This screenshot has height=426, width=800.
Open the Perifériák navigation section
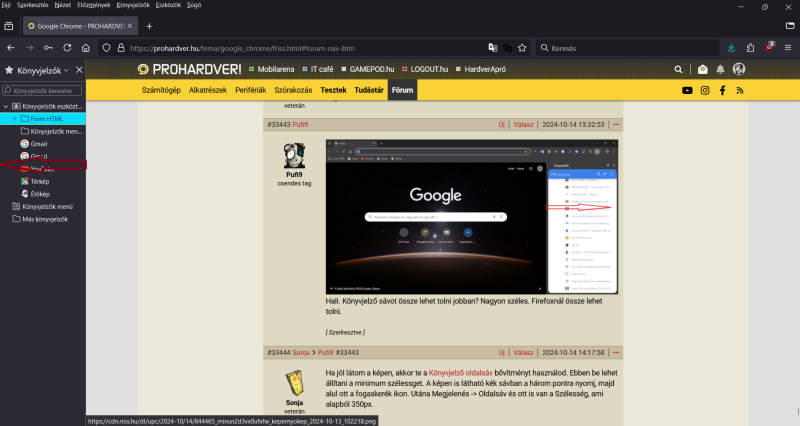(251, 90)
